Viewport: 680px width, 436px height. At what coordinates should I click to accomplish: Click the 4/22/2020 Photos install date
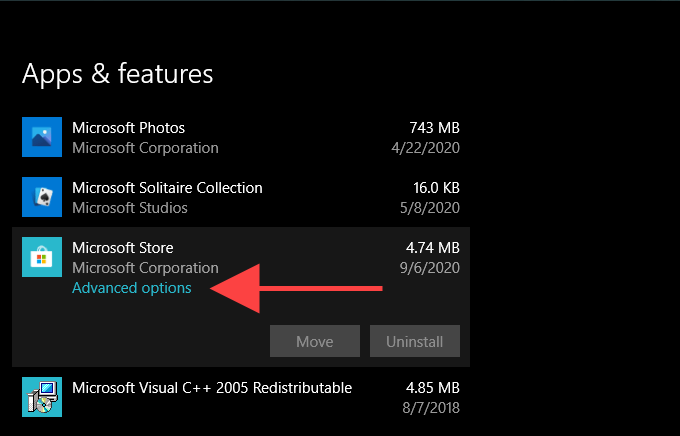(425, 148)
